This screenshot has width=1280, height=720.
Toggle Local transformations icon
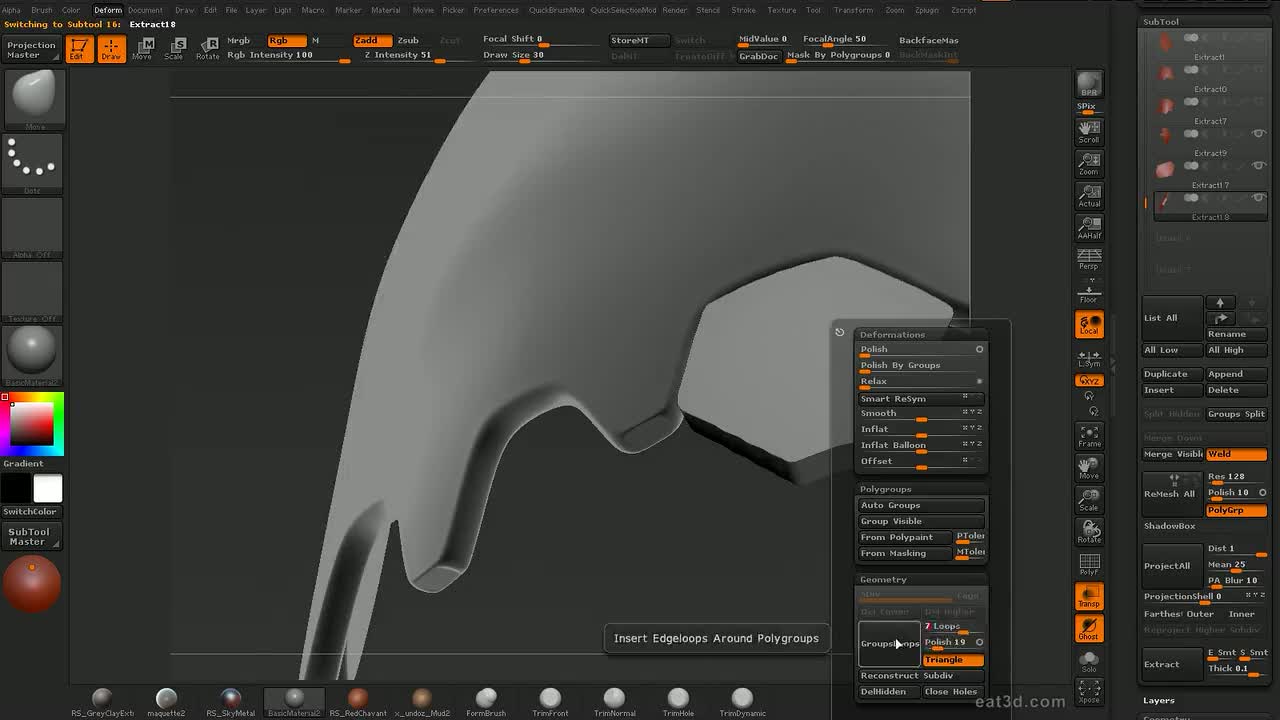click(x=1089, y=324)
